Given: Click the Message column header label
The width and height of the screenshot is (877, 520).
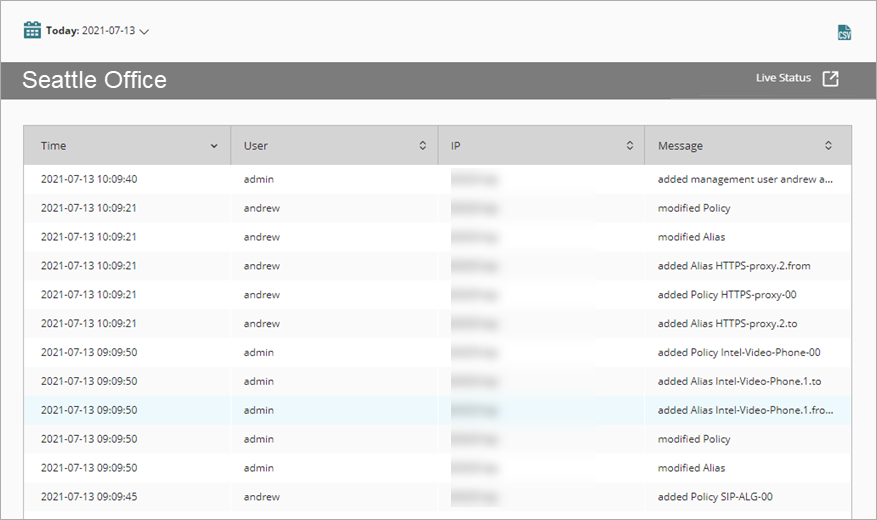Looking at the screenshot, I should tap(680, 146).
